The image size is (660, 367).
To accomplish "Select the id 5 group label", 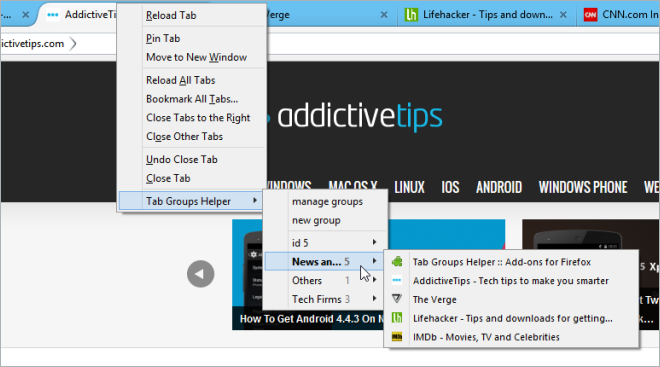I will 300,243.
